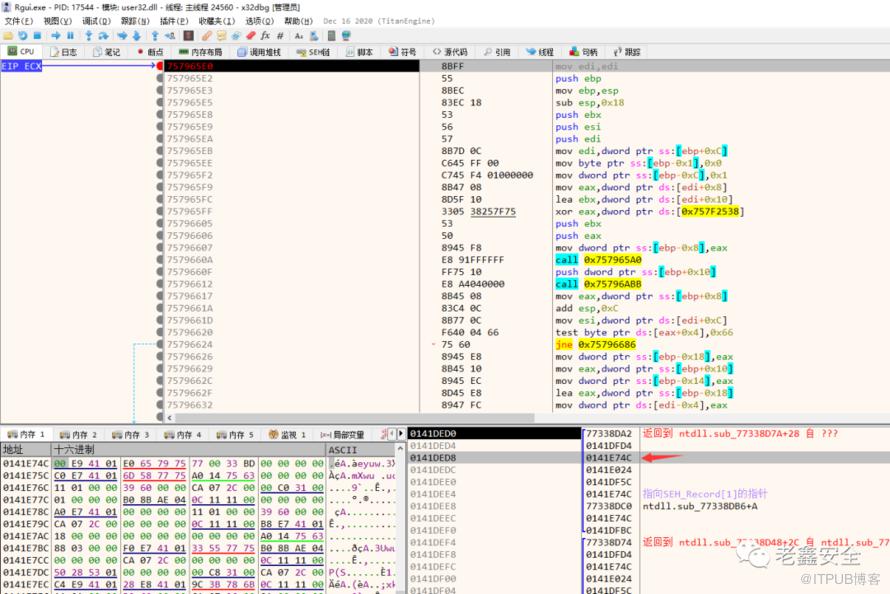The height and width of the screenshot is (594, 890).
Task: Click the Step Into toolbar icon
Action: pyautogui.click(x=89, y=35)
